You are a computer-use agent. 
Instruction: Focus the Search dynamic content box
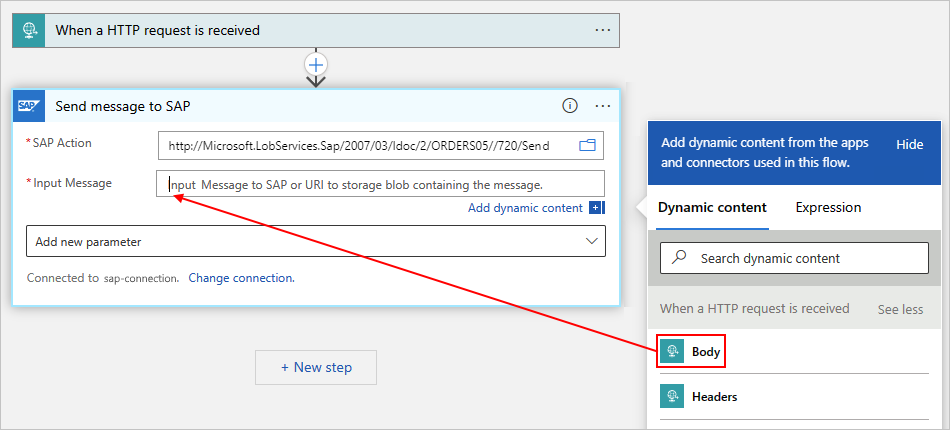coord(794,258)
